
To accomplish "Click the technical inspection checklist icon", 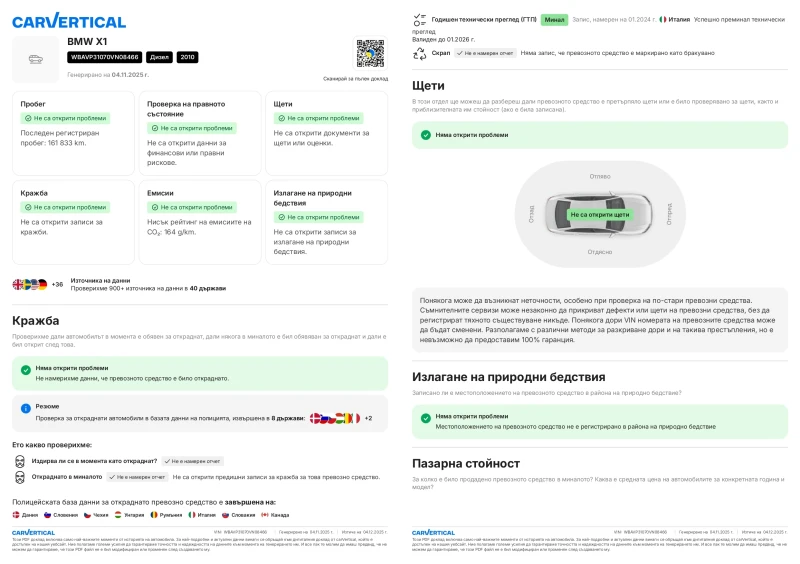I will click(420, 19).
